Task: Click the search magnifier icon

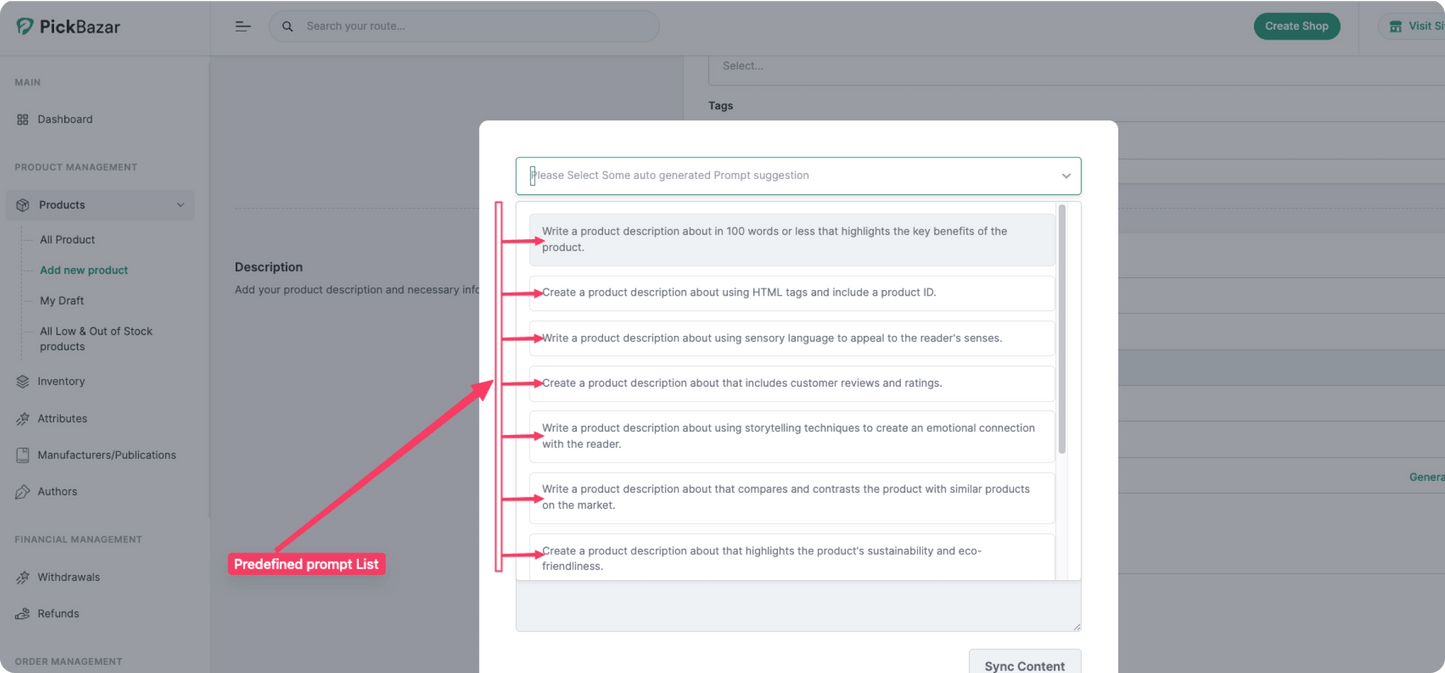Action: [x=288, y=26]
